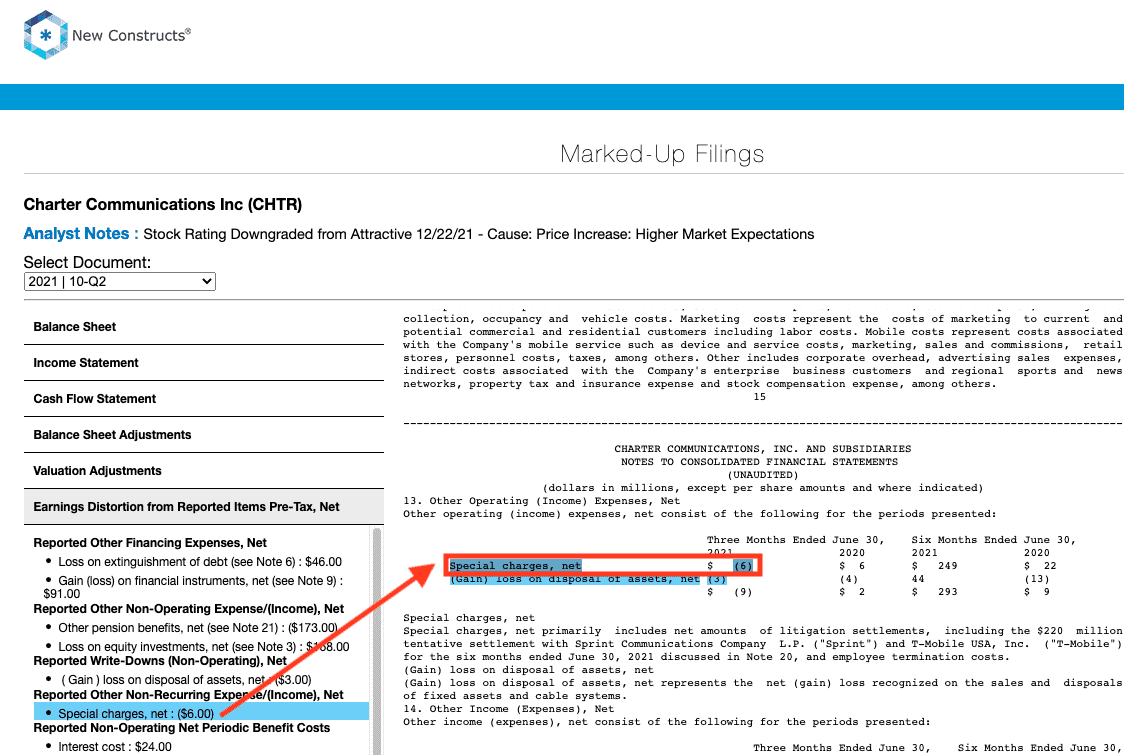The height and width of the screenshot is (755, 1124).
Task: Click Stock Rating Downgraded analyst note text
Action: point(479,234)
